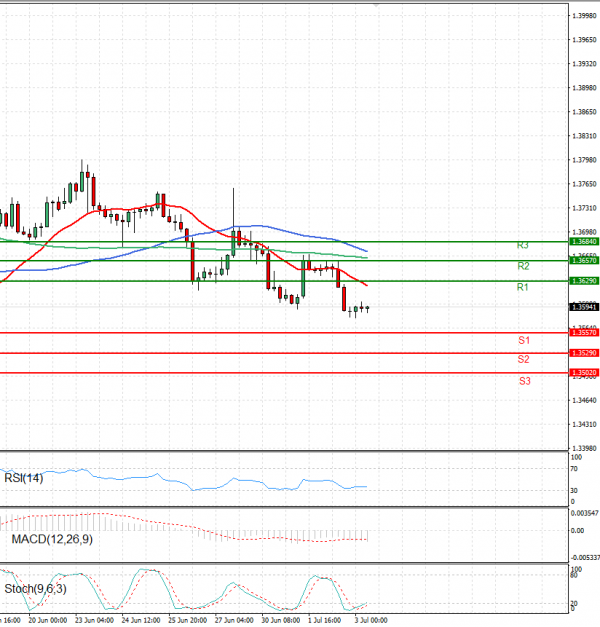Click the 24 Jun 12:00 time label
Viewport: 600px width, 627px height.
[141, 620]
